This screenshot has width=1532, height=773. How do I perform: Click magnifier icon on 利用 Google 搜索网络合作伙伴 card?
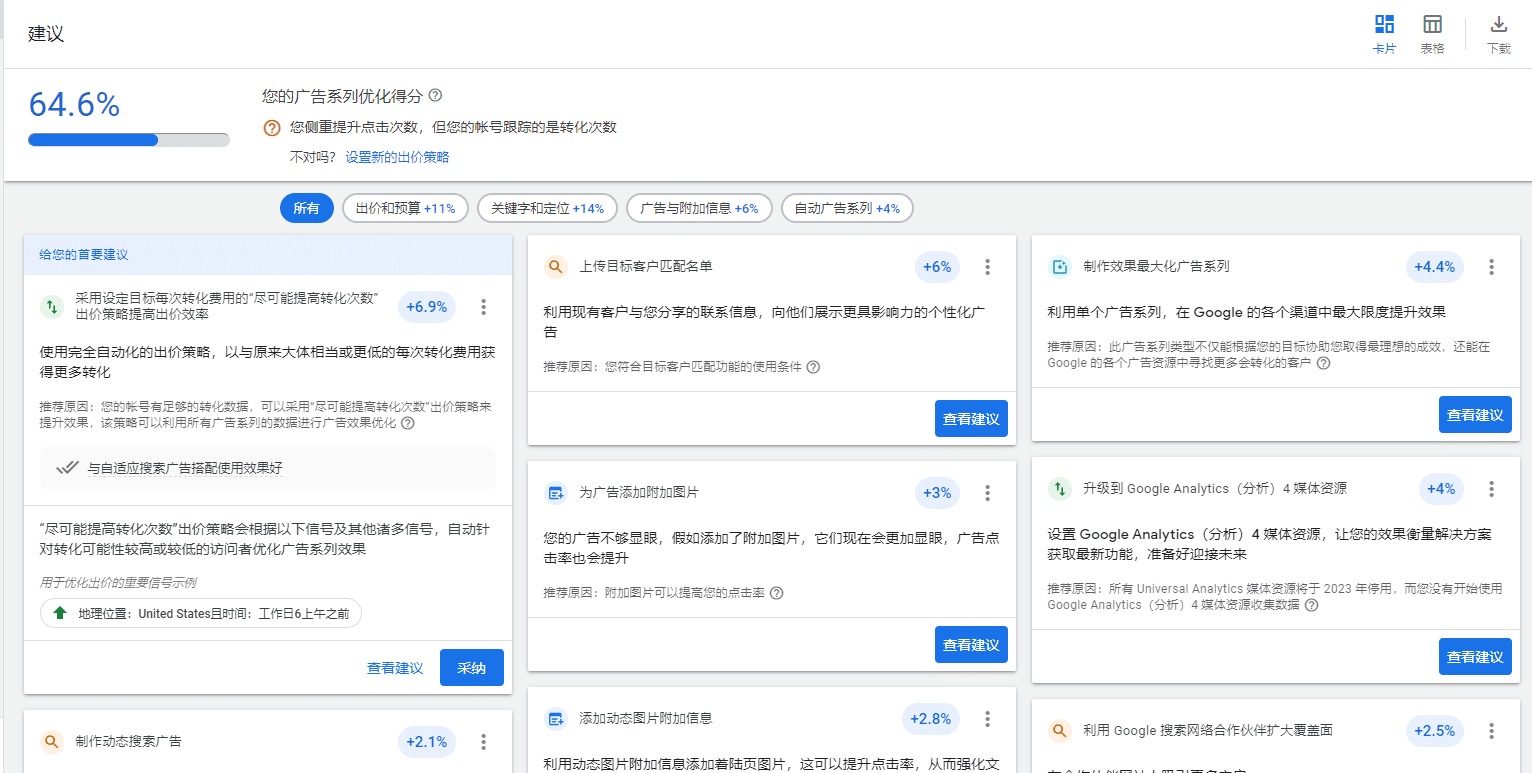click(1060, 731)
